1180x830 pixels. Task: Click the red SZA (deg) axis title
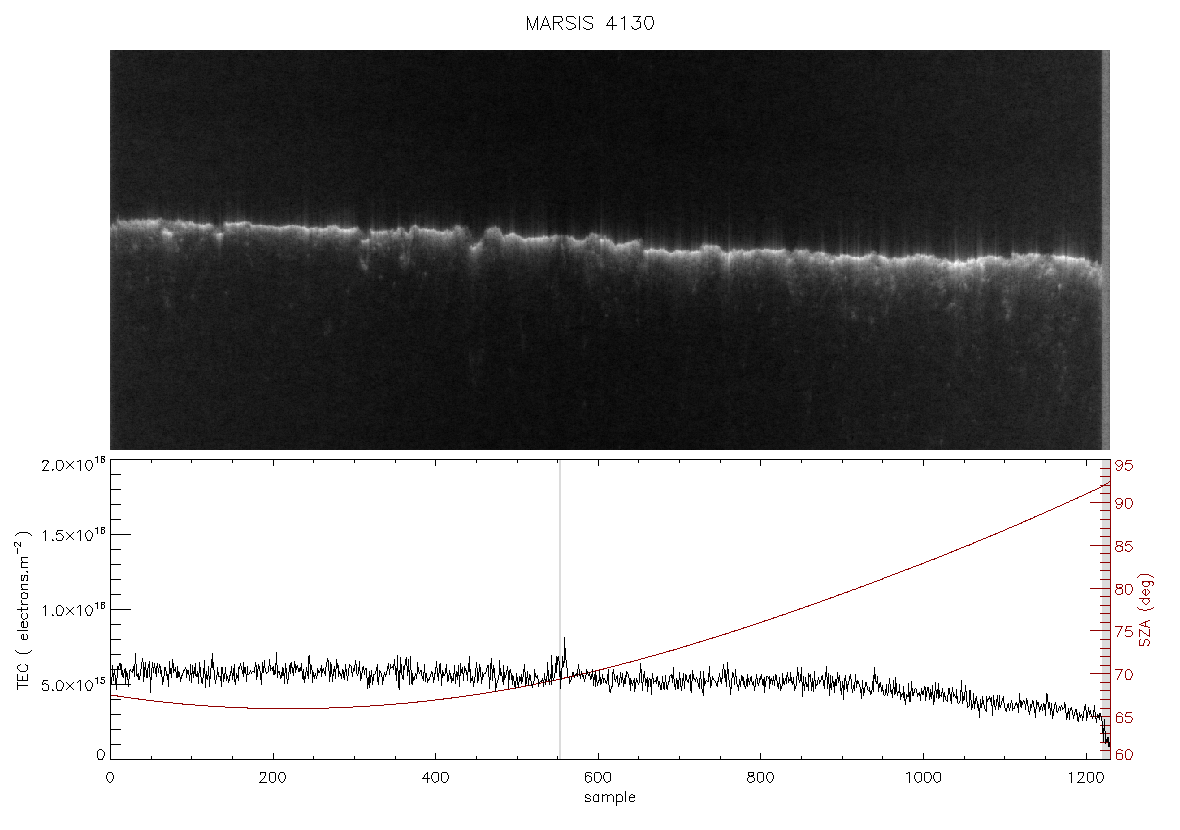point(1145,610)
